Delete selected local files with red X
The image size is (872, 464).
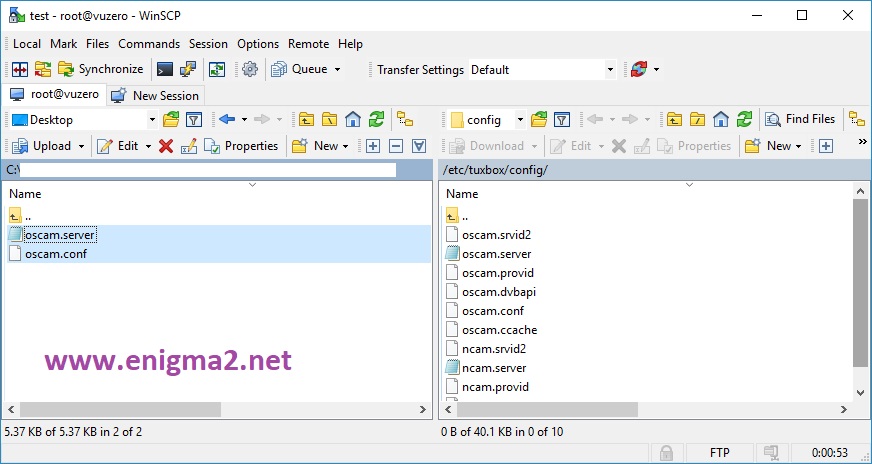coord(166,146)
